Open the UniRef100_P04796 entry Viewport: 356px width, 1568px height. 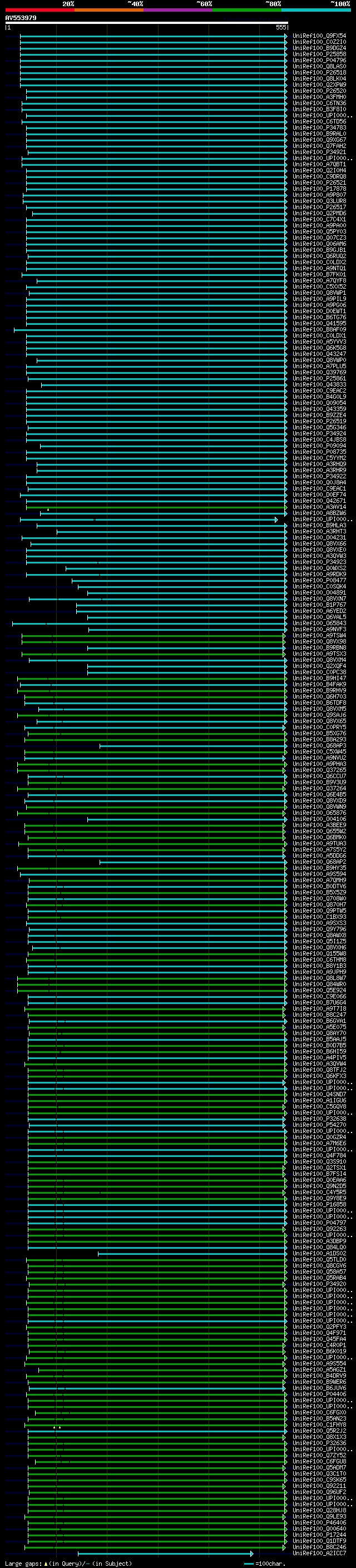(x=319, y=60)
